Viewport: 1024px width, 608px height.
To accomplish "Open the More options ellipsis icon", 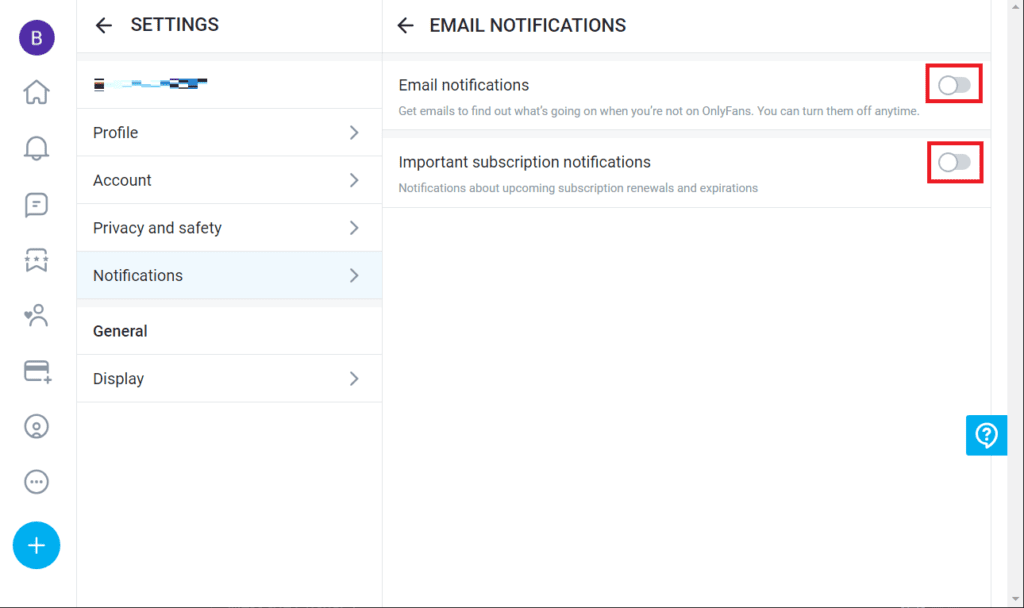I will tap(36, 482).
